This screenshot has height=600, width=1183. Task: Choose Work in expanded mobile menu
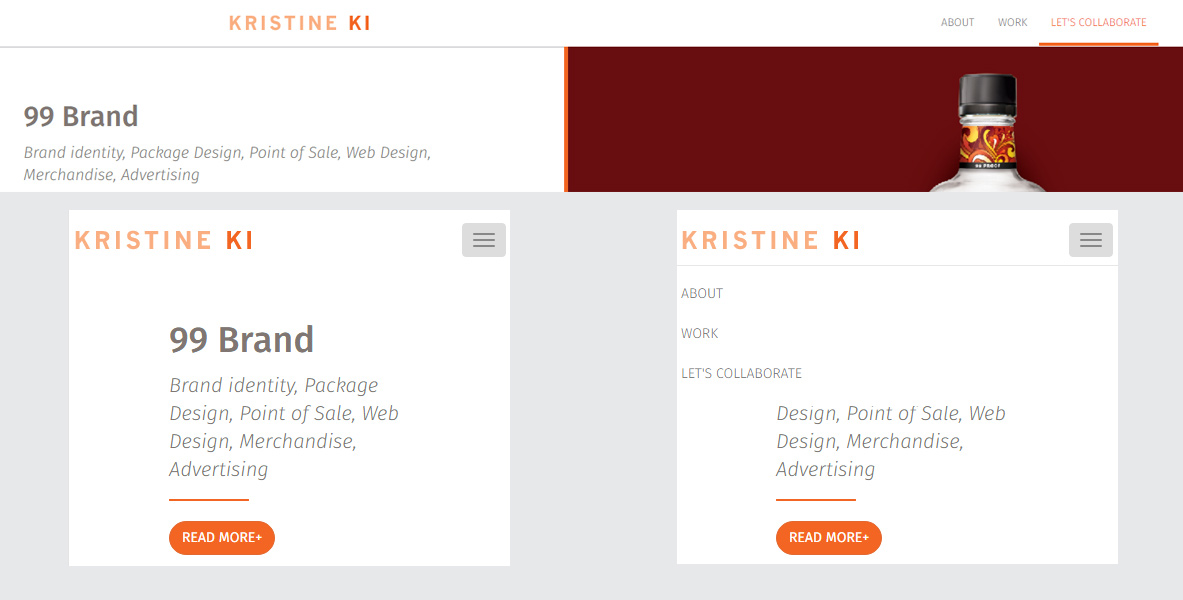point(700,333)
